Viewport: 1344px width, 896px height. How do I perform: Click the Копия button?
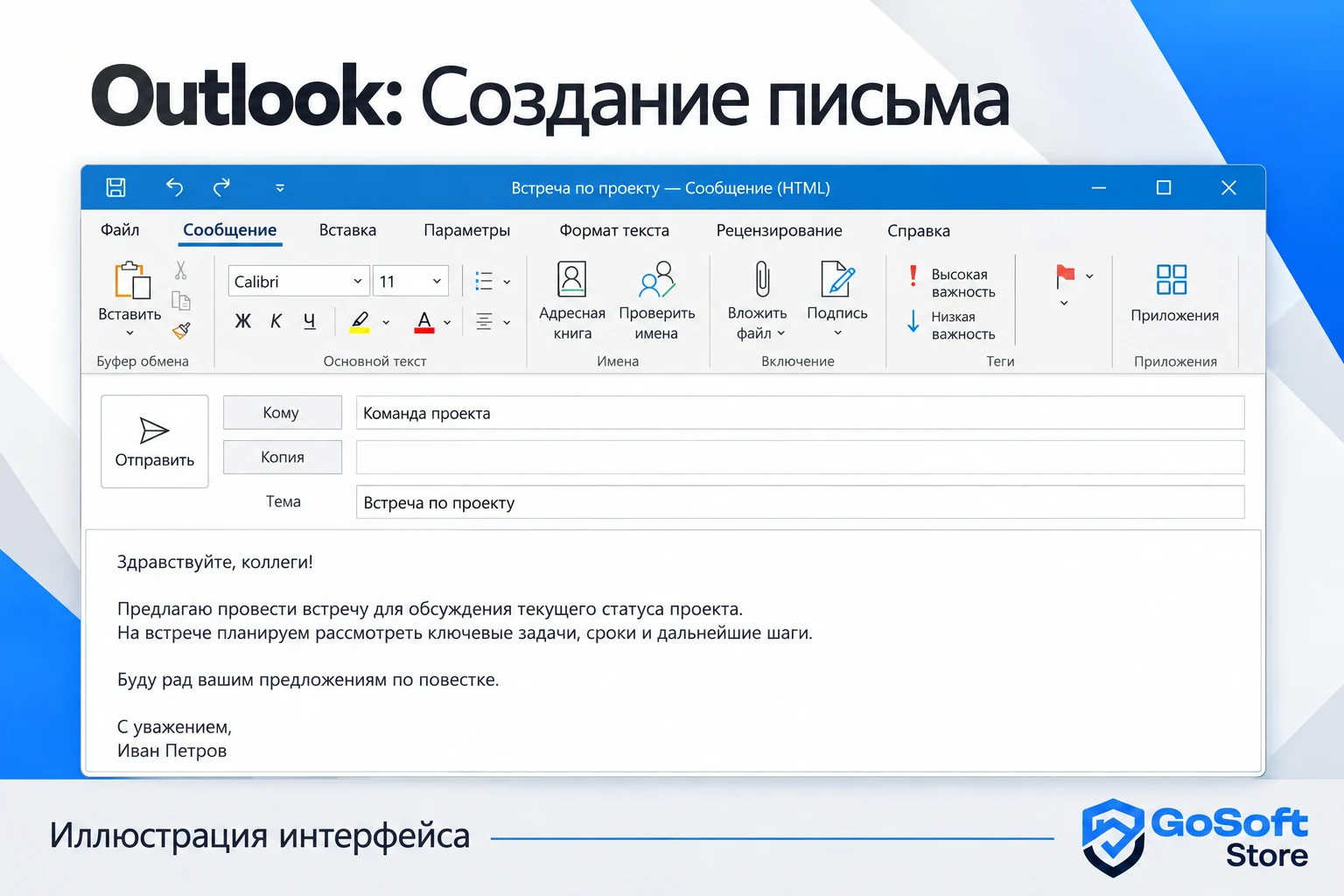(283, 457)
